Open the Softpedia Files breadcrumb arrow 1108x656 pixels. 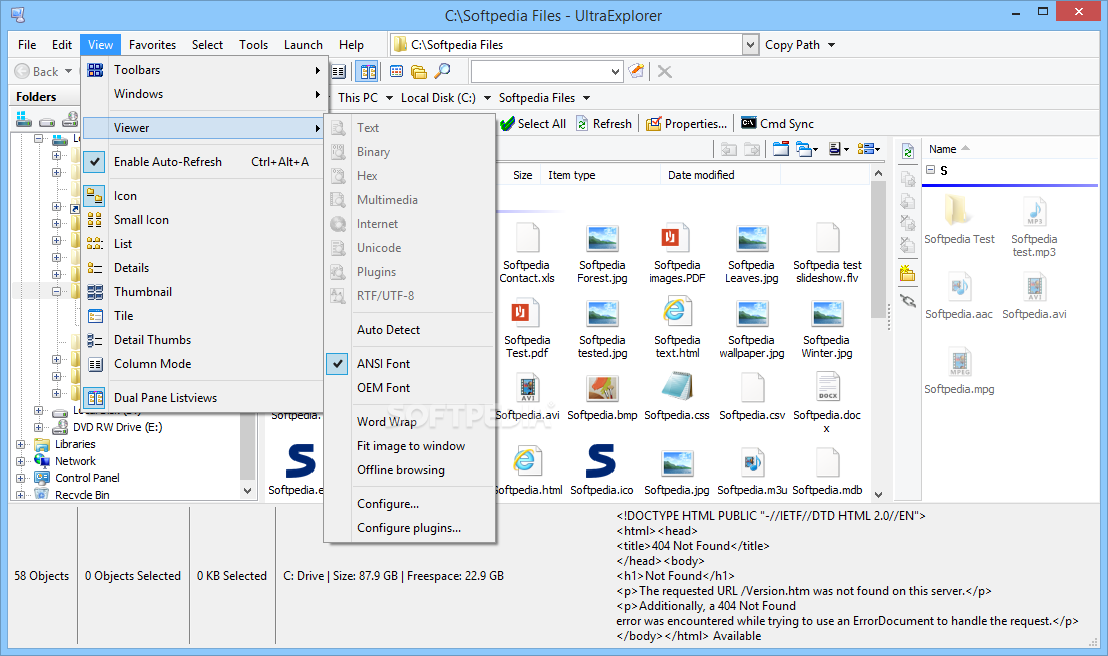pos(587,98)
